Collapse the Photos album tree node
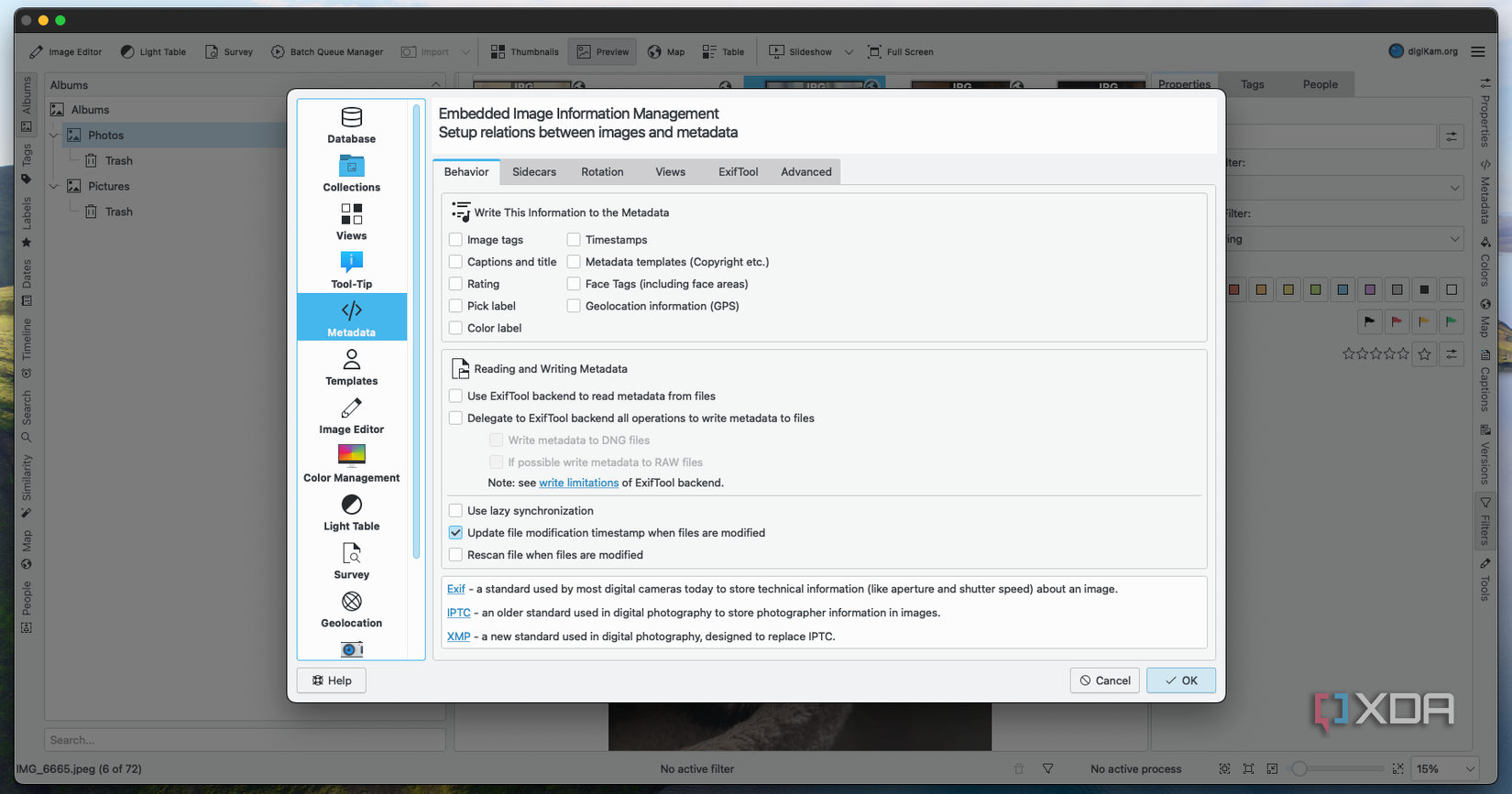 (54, 136)
